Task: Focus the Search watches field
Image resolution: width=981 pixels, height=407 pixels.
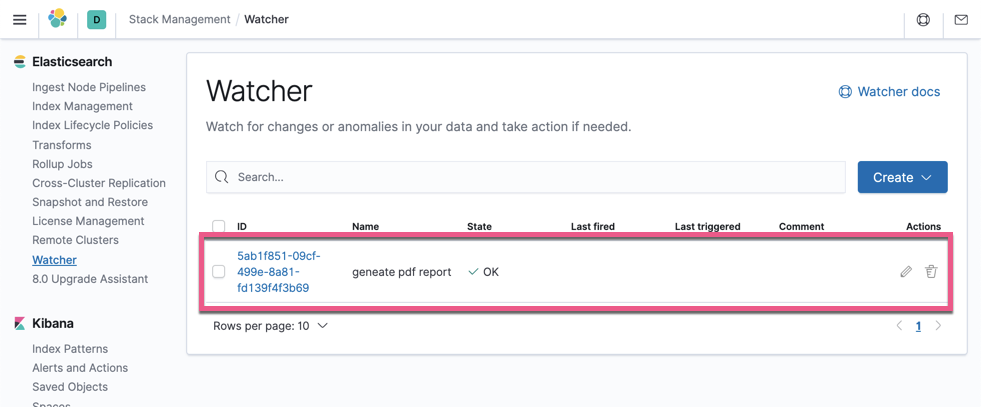Action: click(x=526, y=177)
